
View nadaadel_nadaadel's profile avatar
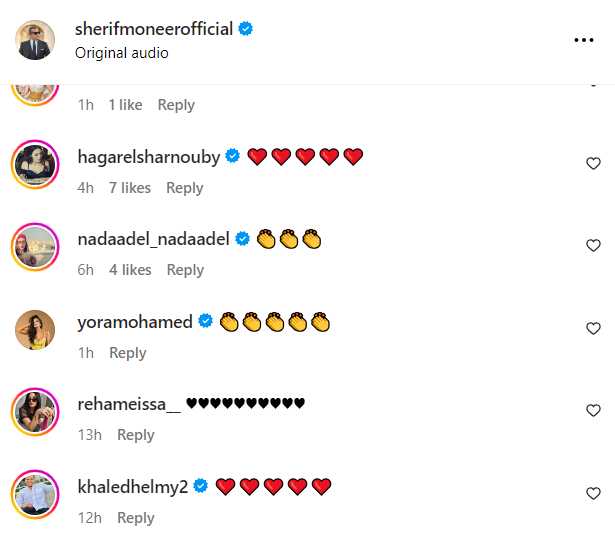(35, 247)
